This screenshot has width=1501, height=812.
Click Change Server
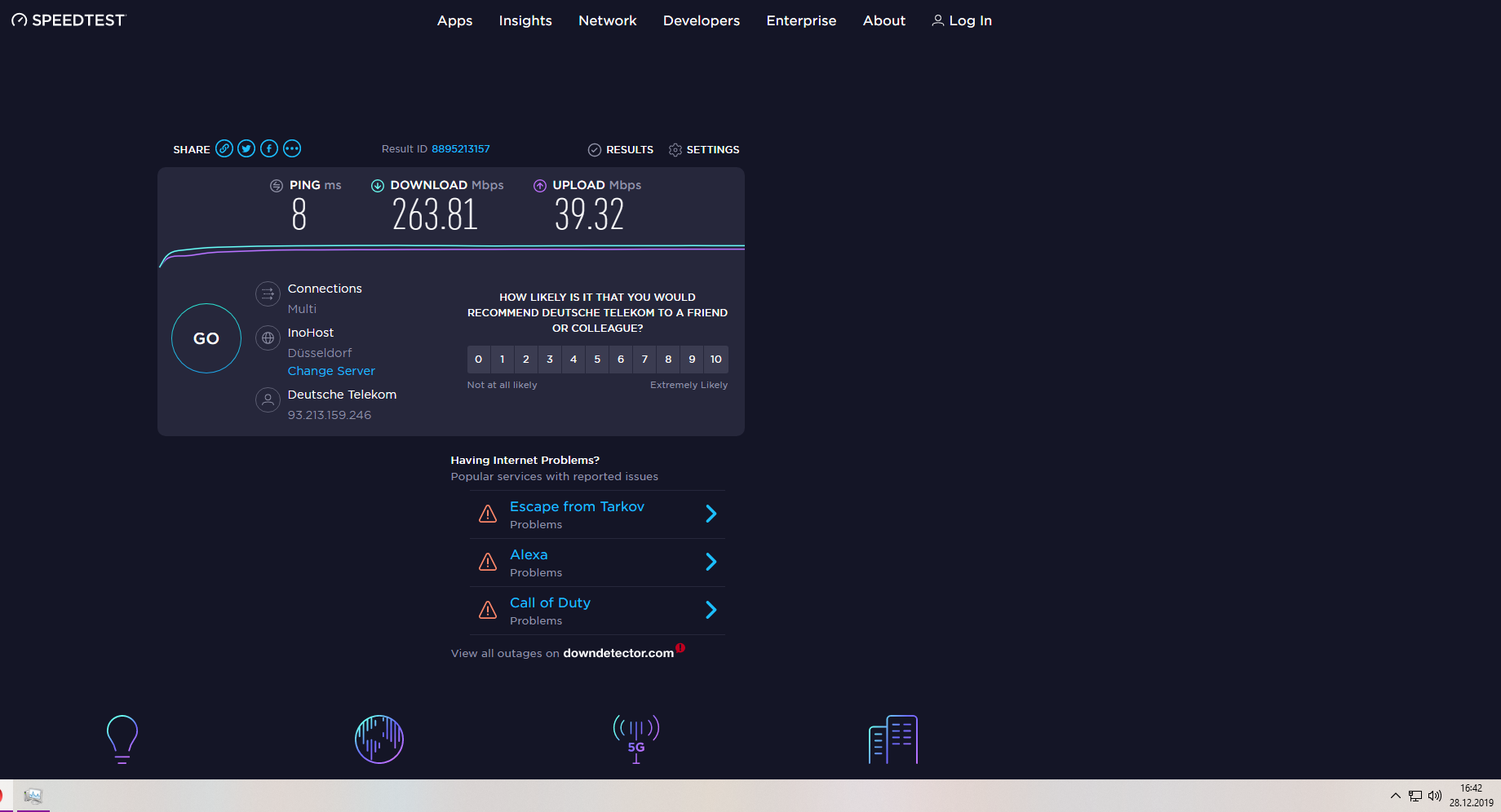coord(331,371)
